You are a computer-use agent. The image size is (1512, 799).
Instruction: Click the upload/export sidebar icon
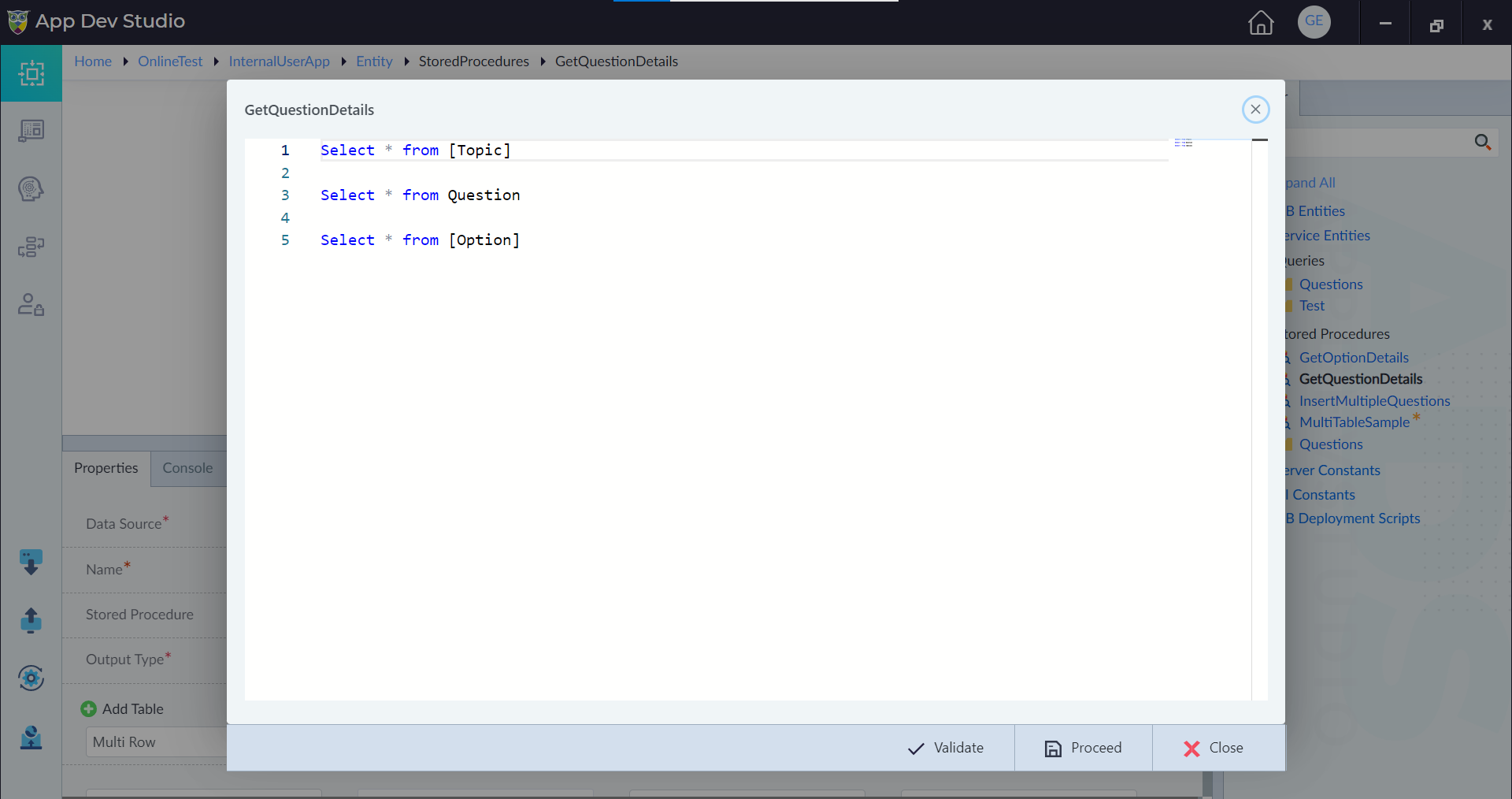(31, 621)
